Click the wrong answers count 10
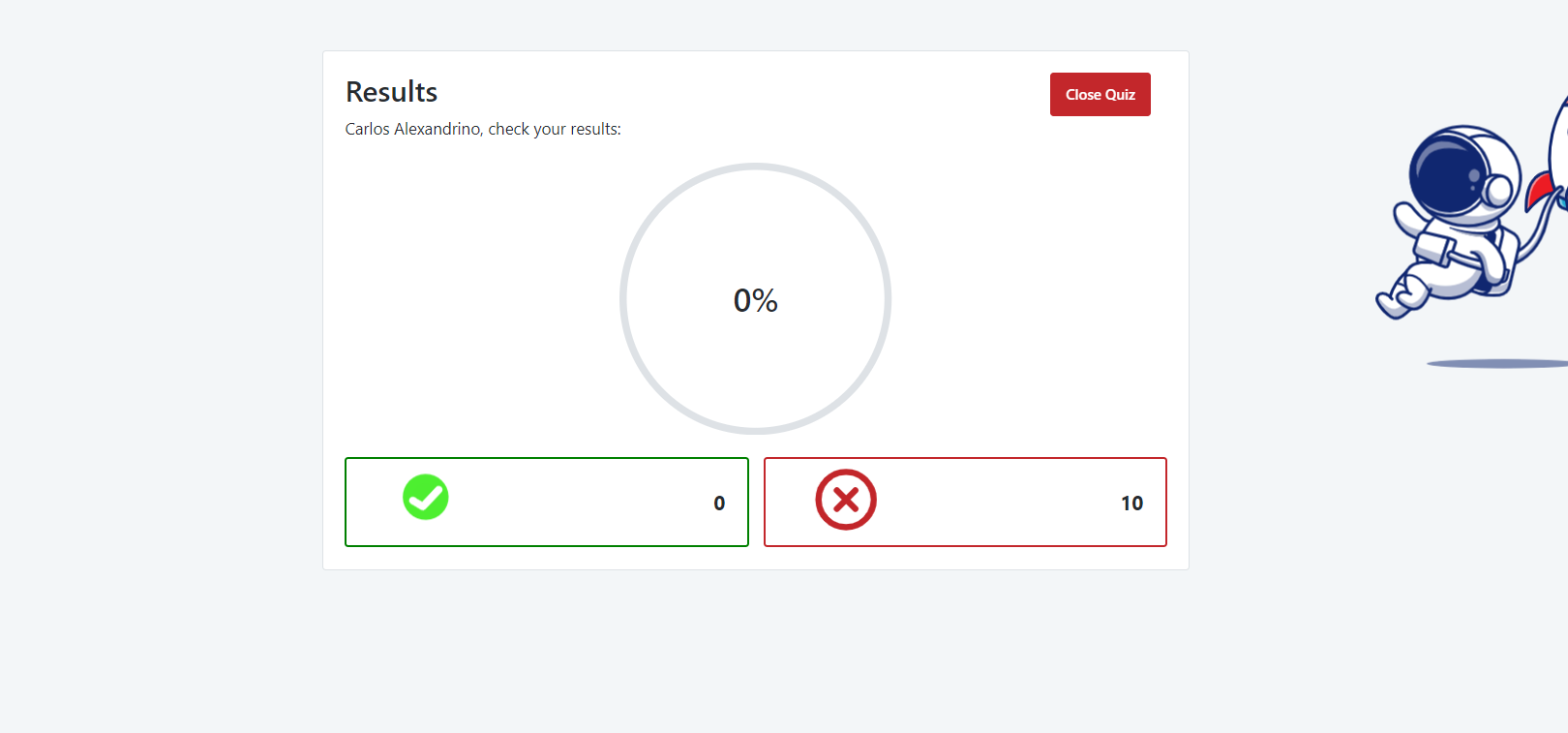The height and width of the screenshot is (733, 1568). (x=1131, y=504)
